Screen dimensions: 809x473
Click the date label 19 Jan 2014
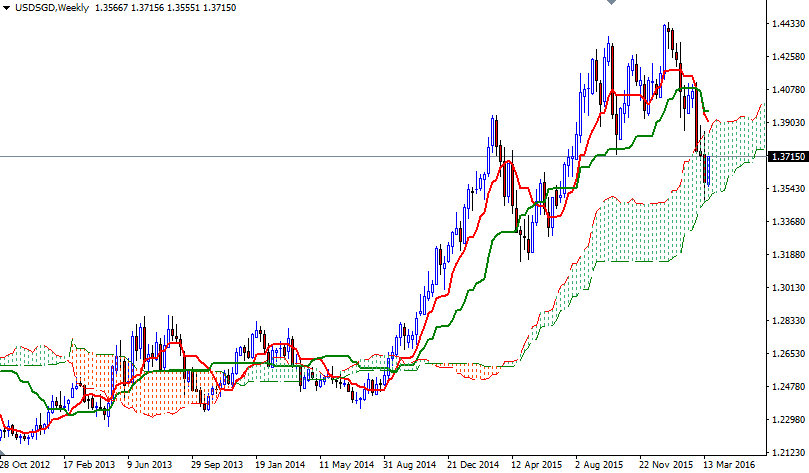tap(281, 465)
